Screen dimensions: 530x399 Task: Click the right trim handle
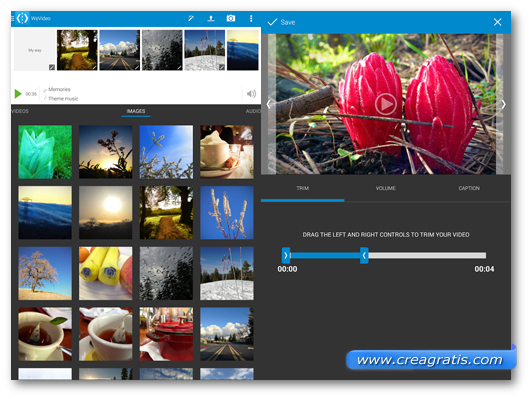pyautogui.click(x=364, y=256)
